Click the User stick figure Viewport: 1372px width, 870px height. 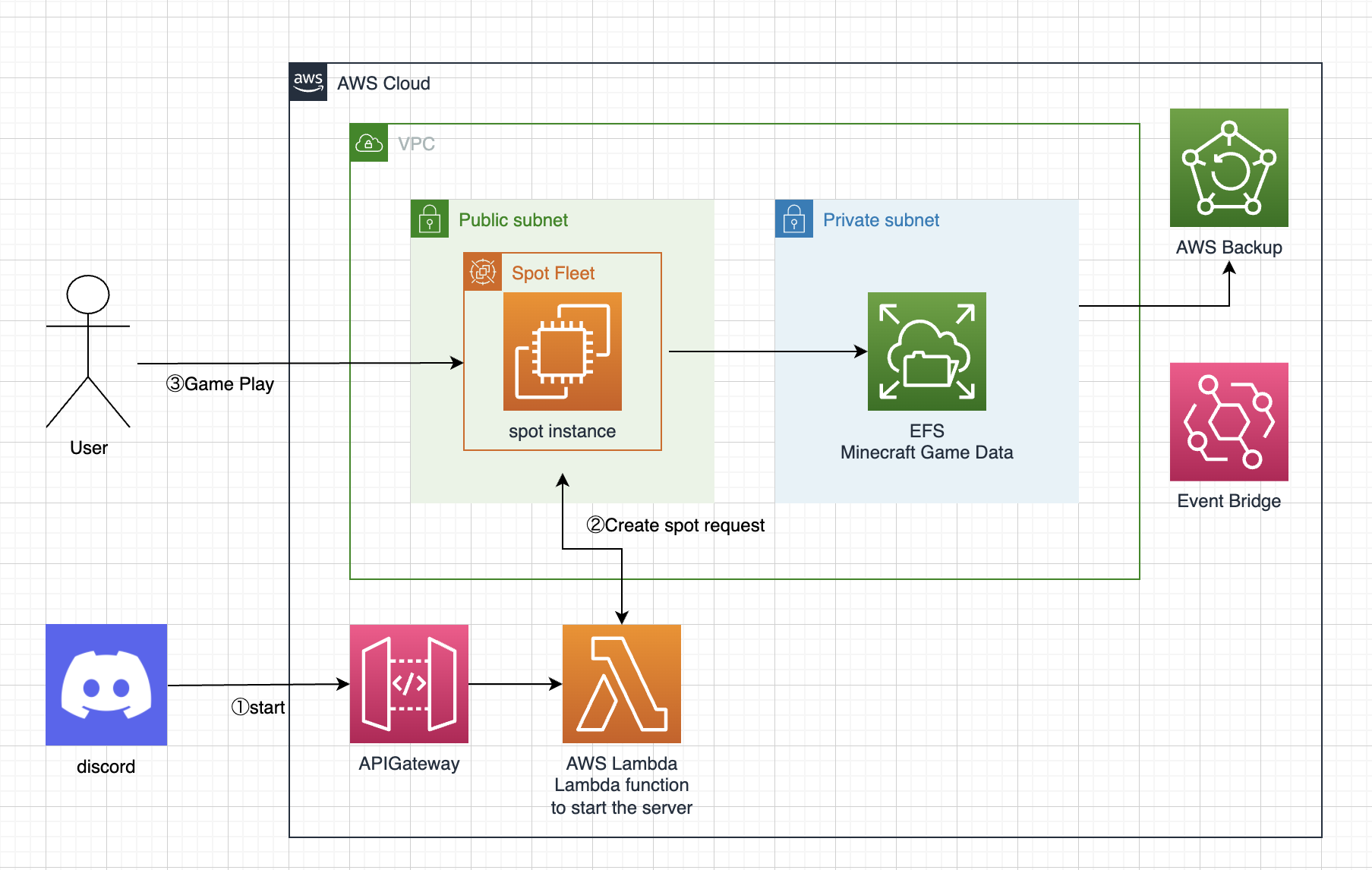(x=88, y=351)
